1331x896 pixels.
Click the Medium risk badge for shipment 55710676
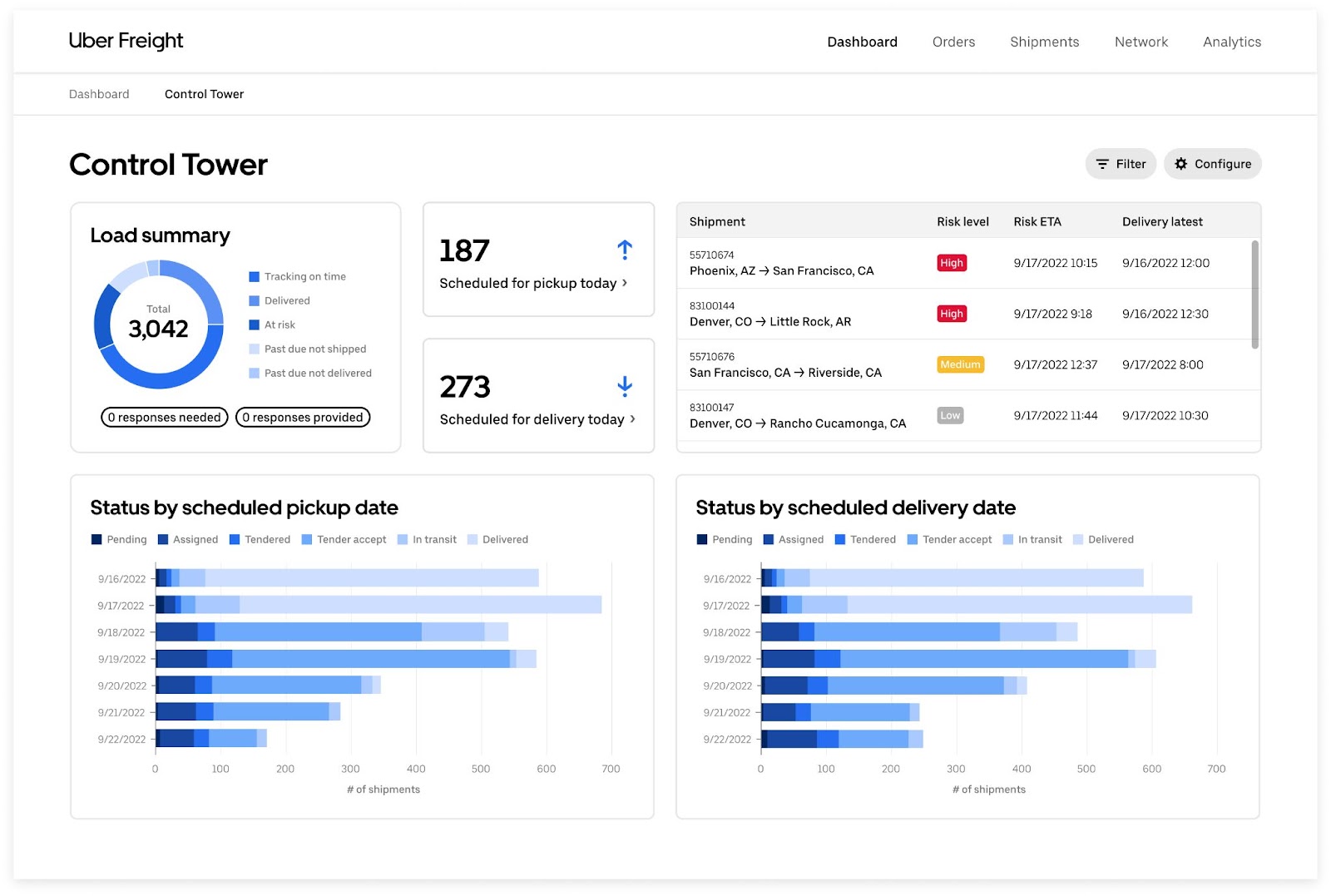960,364
